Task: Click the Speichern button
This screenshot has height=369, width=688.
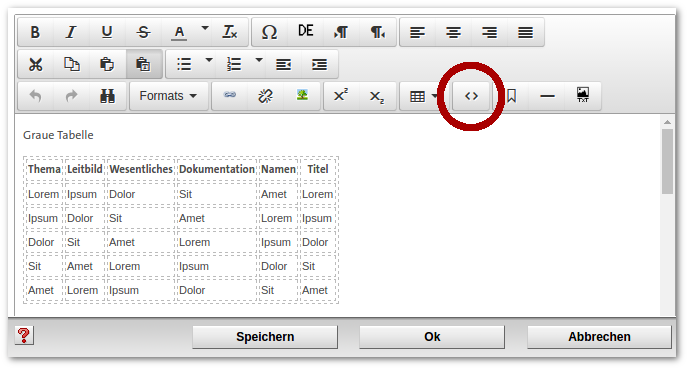Action: pyautogui.click(x=265, y=337)
